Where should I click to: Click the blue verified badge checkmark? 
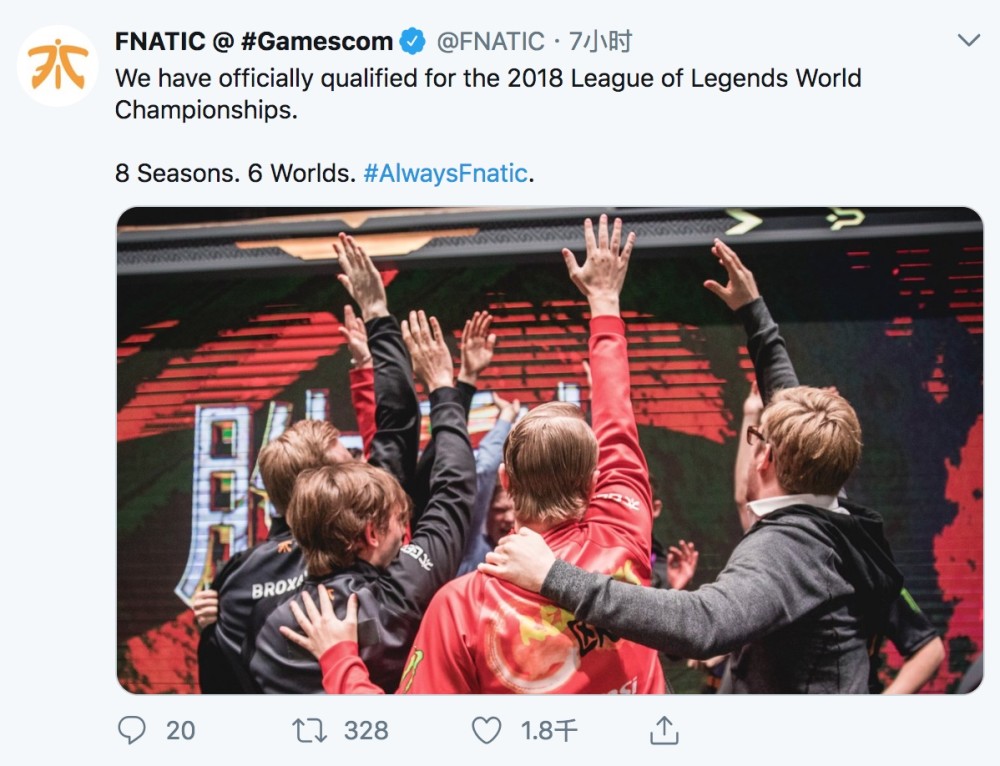point(413,42)
